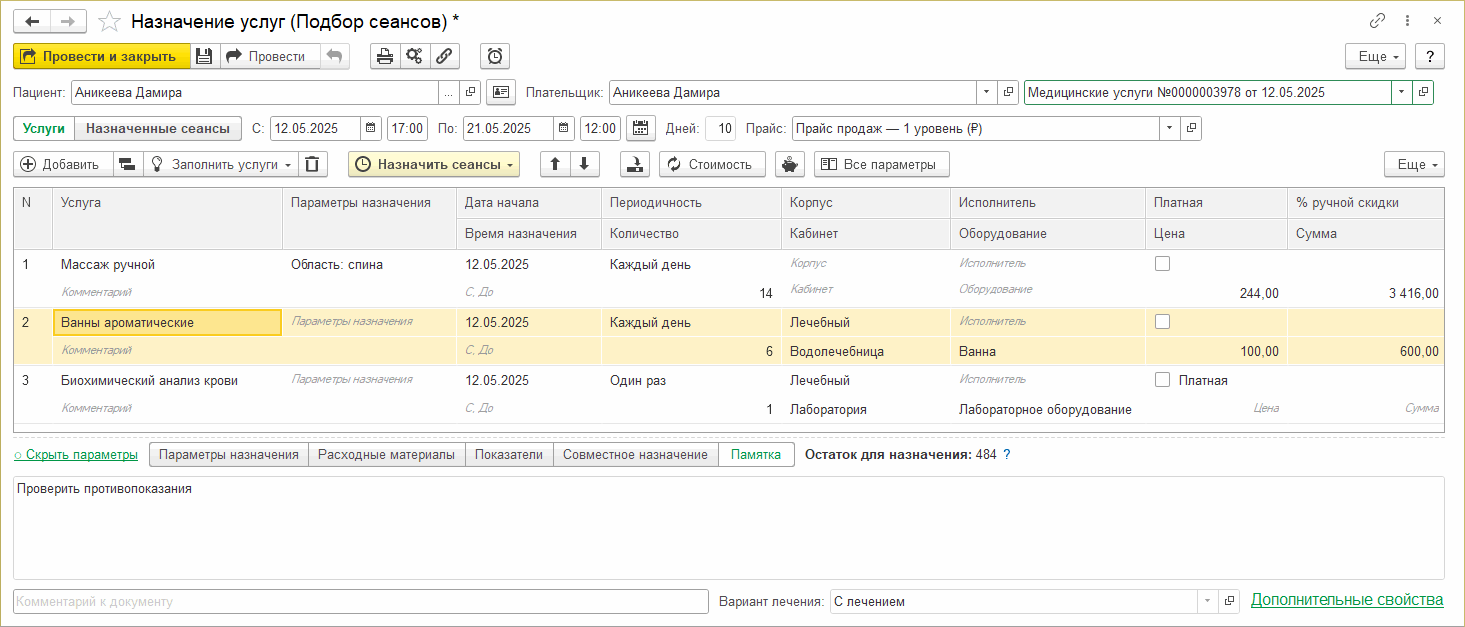Image resolution: width=1465 pixels, height=627 pixels.
Task: Open the Плательщик dropdown arrow
Action: click(986, 92)
